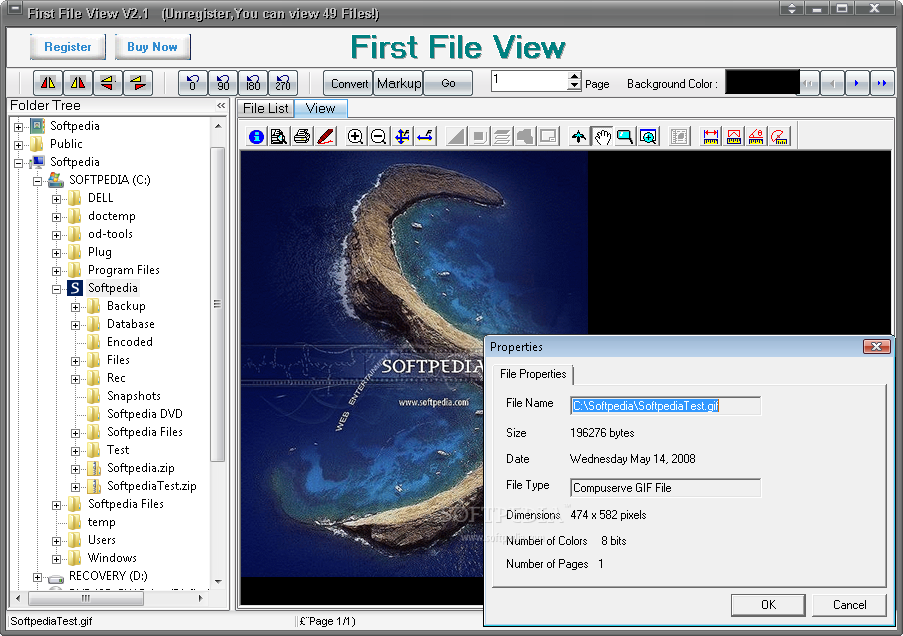Click the zoom in magnifier icon
Viewport: 903px width, 636px height.
coord(355,137)
